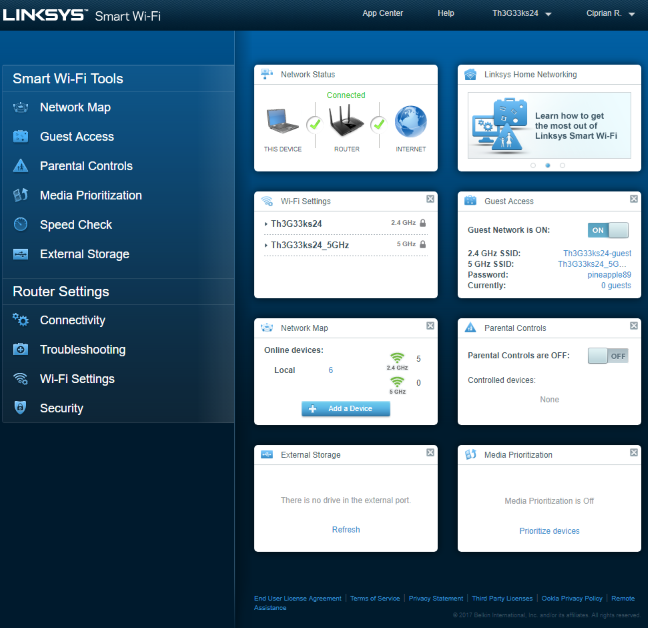Expand the Th3G33ks24_5GHz network row
The image size is (648, 628).
click(x=346, y=245)
